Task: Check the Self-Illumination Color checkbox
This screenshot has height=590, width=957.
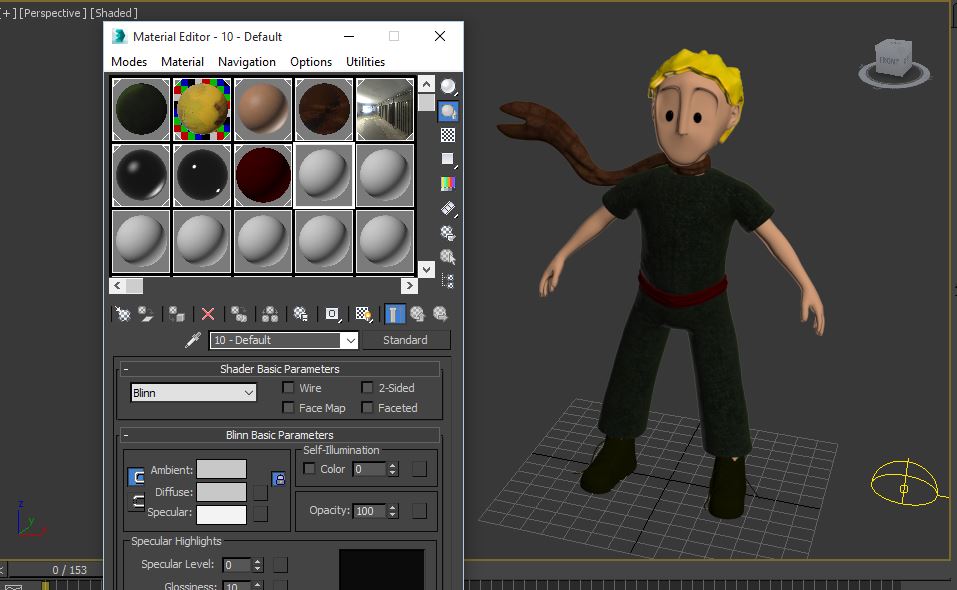Action: click(310, 469)
